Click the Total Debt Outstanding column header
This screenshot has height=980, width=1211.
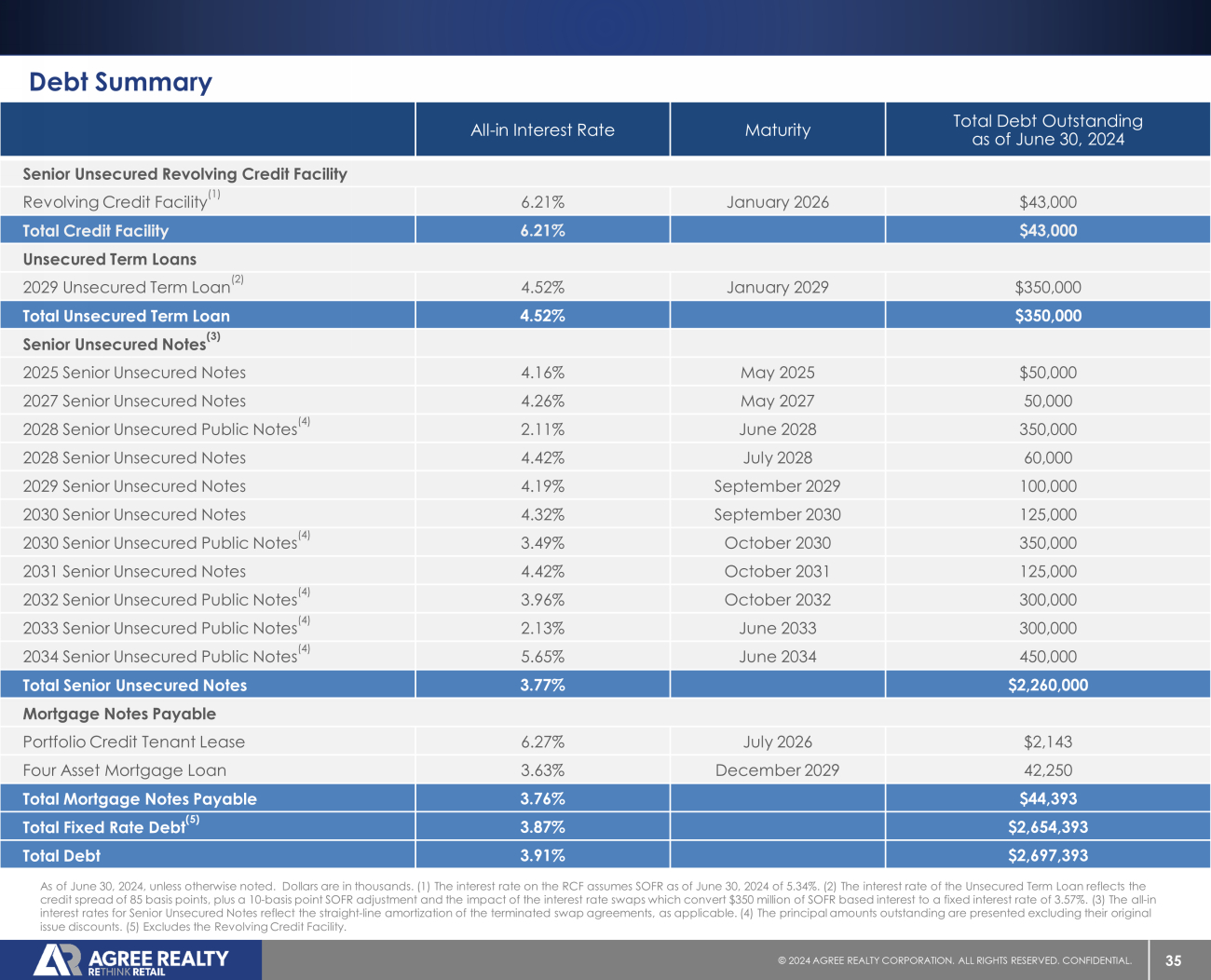click(1047, 130)
